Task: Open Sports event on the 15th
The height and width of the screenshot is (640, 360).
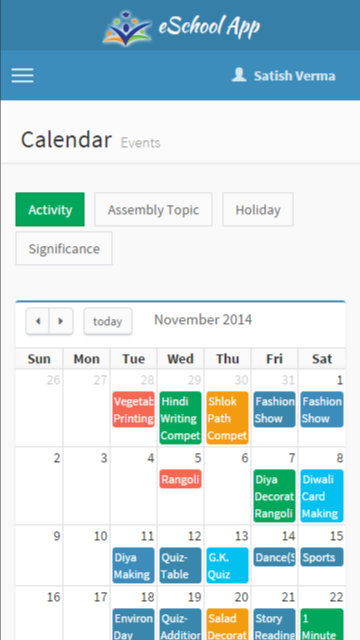Action: (x=322, y=557)
